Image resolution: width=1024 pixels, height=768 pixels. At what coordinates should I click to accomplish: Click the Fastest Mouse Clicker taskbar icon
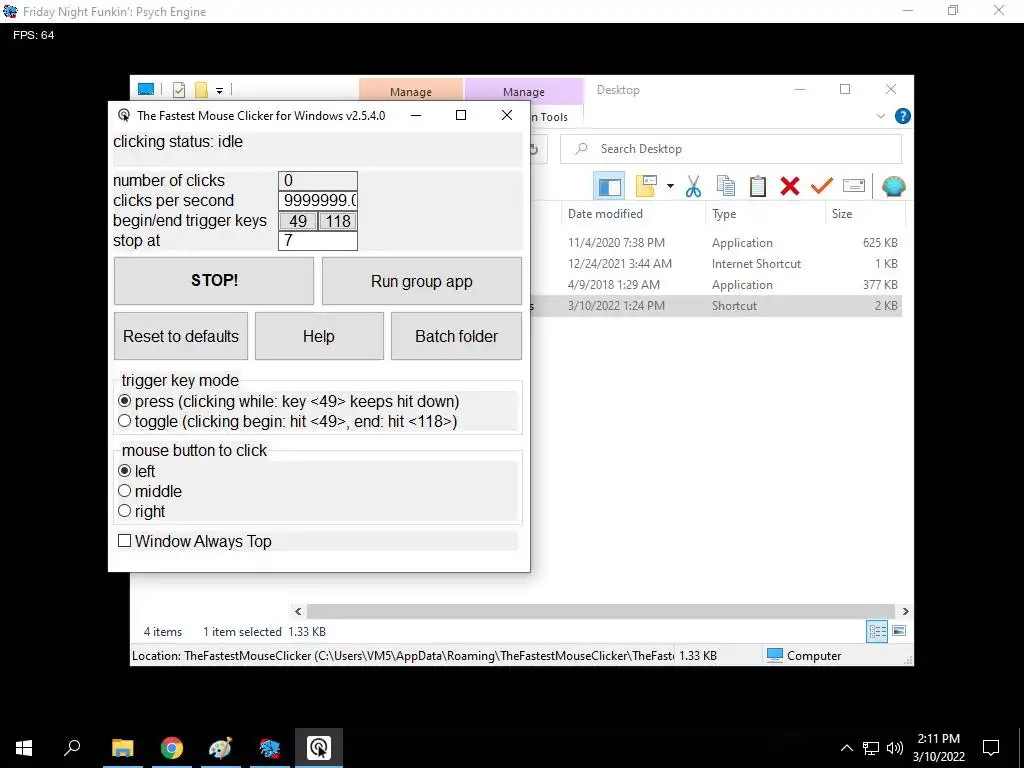(319, 748)
